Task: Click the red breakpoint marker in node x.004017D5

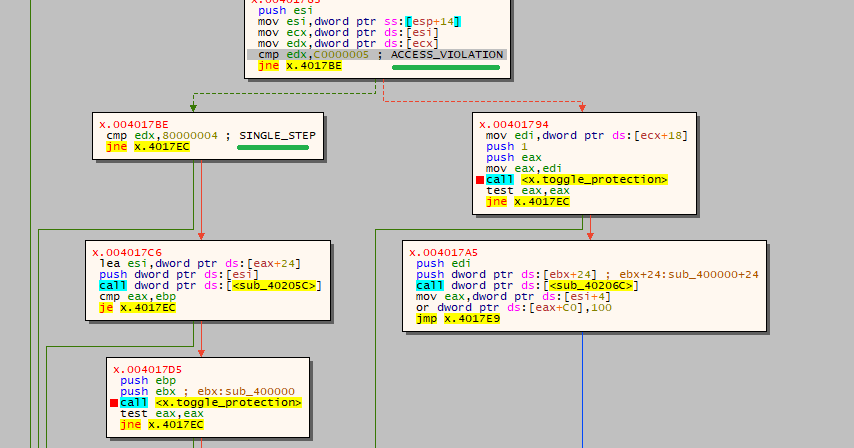Action: tap(114, 403)
